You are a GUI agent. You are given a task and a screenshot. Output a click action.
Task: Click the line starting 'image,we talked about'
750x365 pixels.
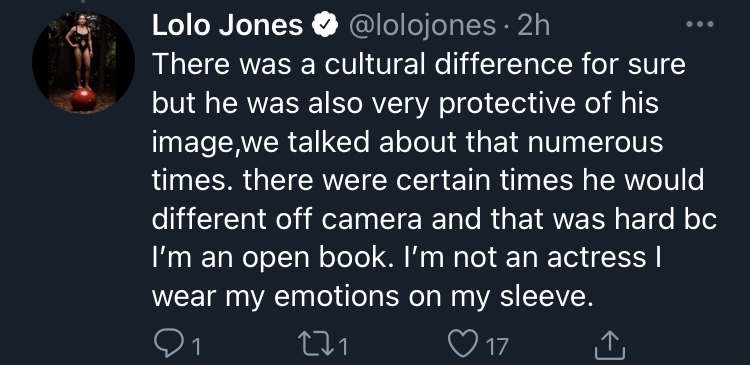pos(408,142)
